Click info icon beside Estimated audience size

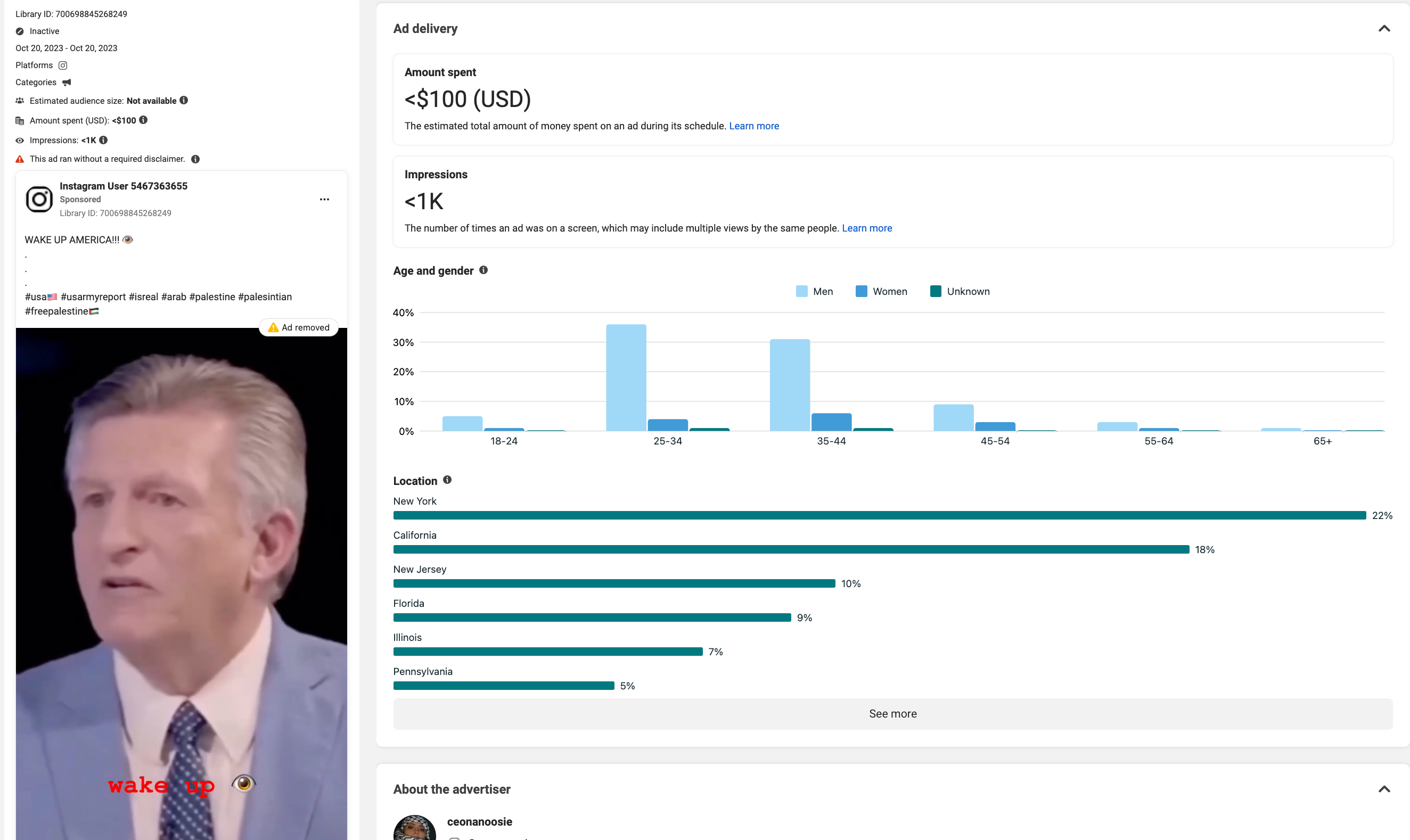click(x=183, y=100)
